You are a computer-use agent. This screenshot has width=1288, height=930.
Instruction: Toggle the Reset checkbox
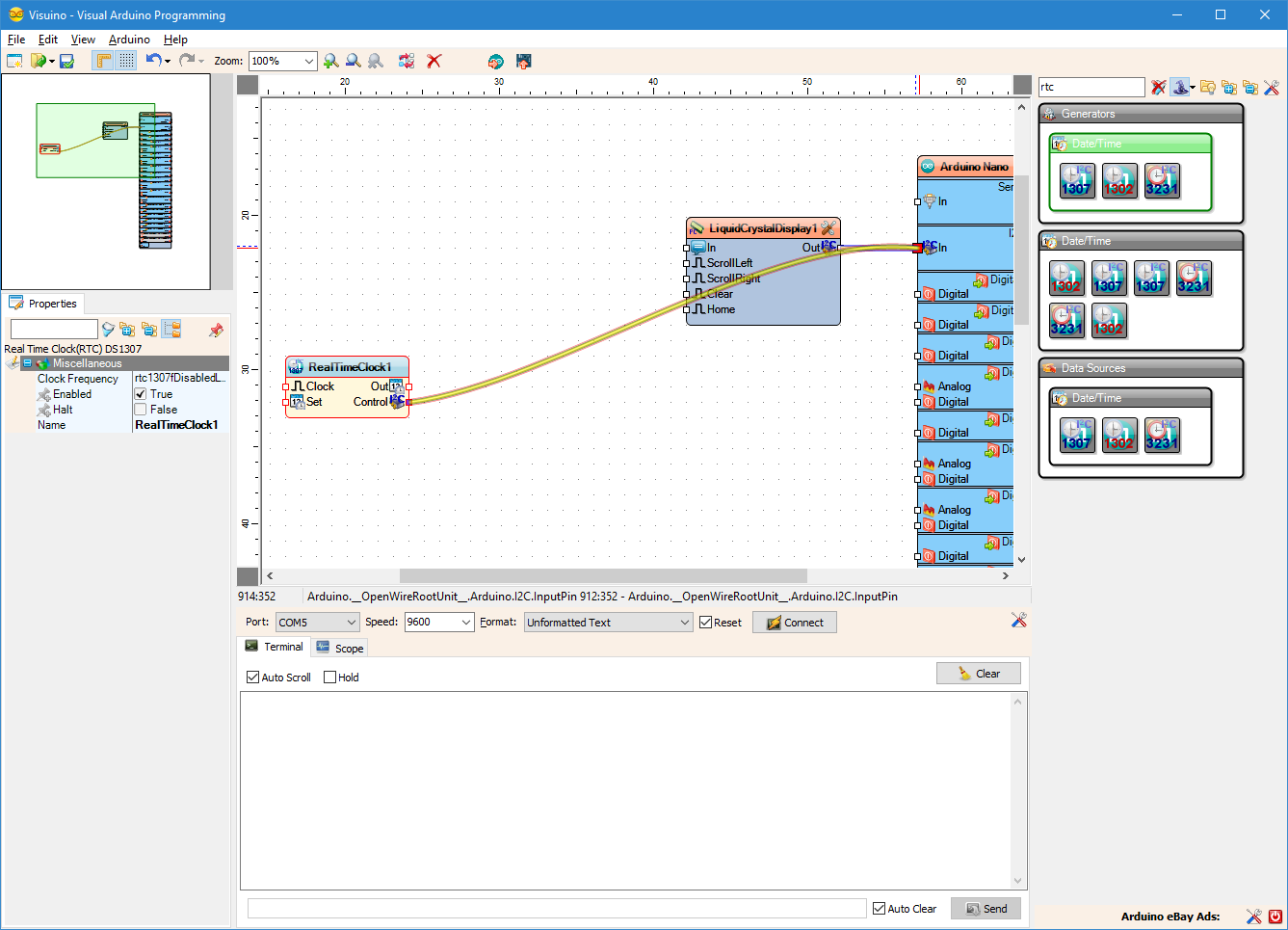706,623
